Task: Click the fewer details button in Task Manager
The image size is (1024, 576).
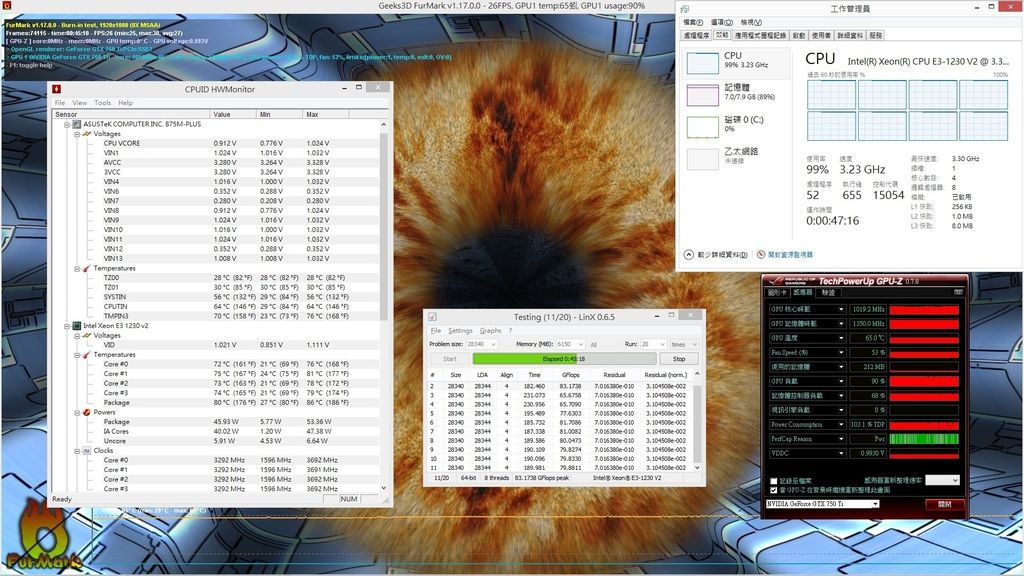Action: [716, 255]
